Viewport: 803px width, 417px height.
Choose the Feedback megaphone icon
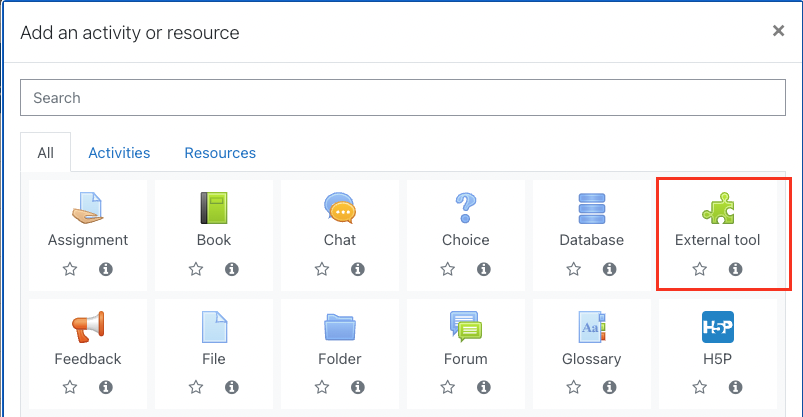tap(88, 327)
